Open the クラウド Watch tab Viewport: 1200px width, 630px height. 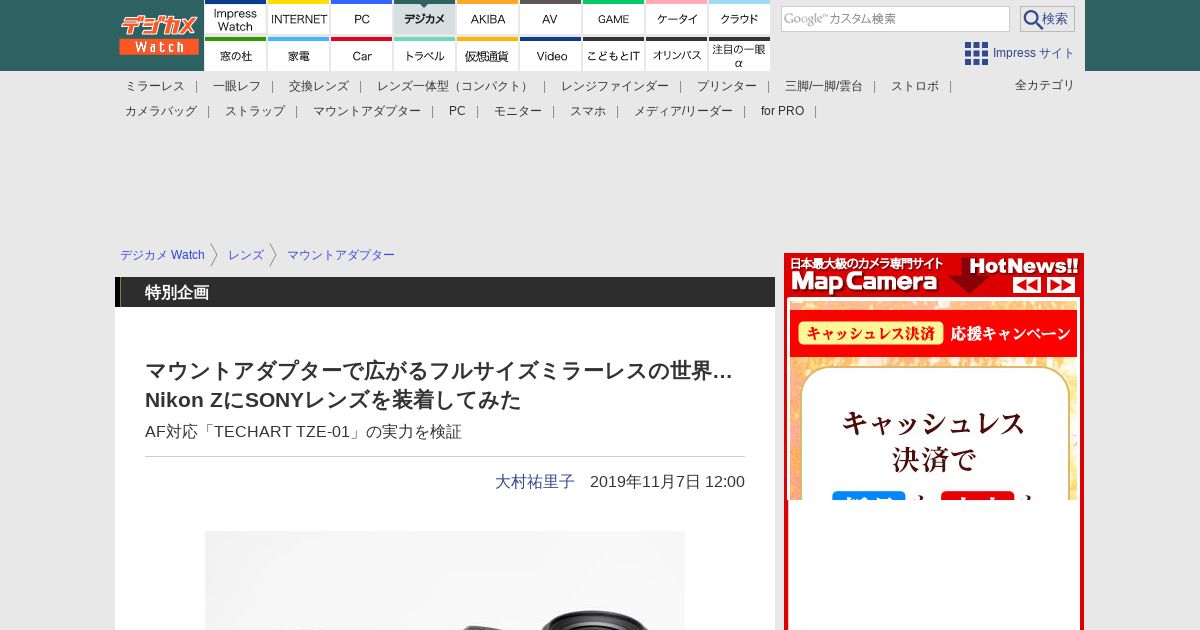tap(739, 18)
